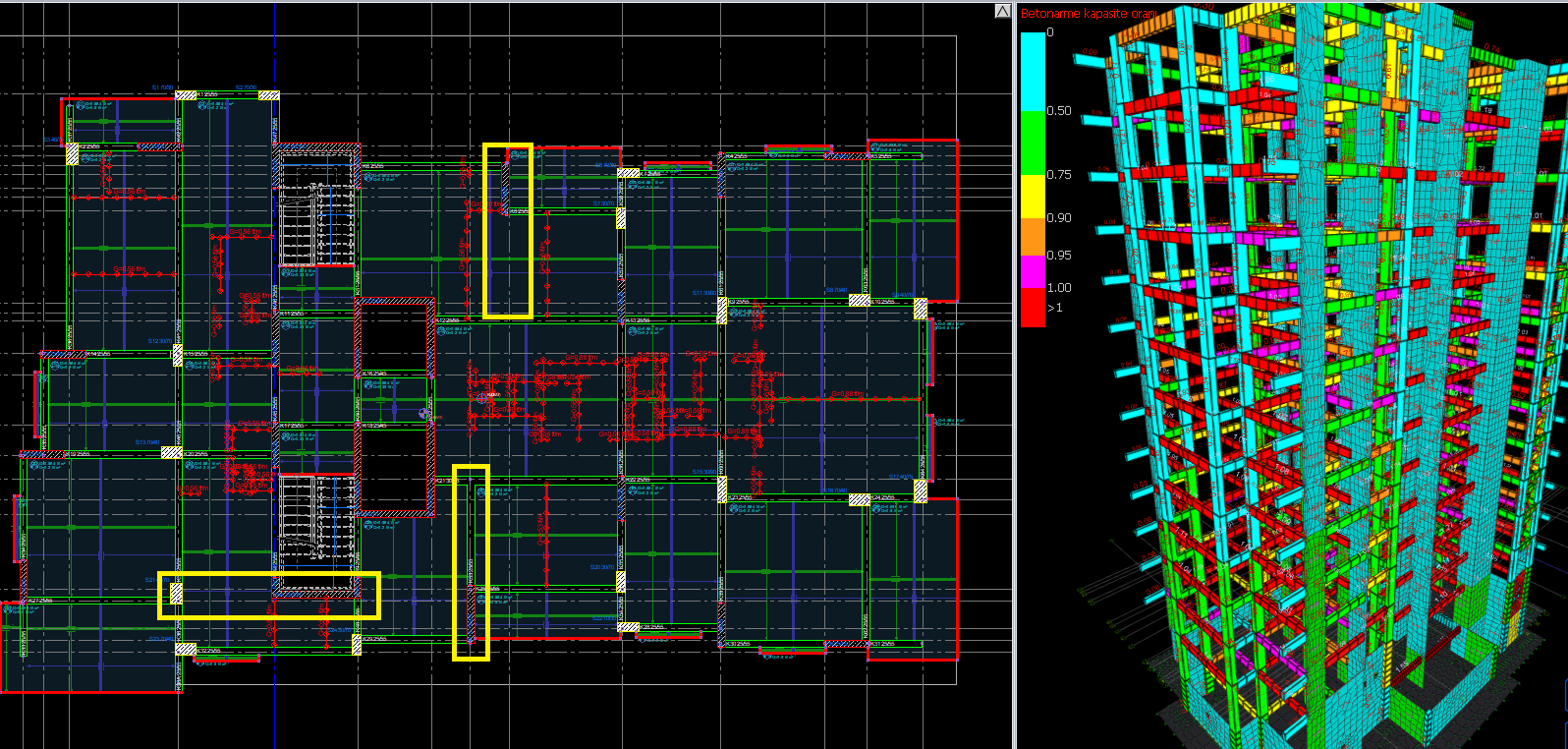
Task: Click the triangle button atop the plan view scrollbar
Action: (1002, 11)
